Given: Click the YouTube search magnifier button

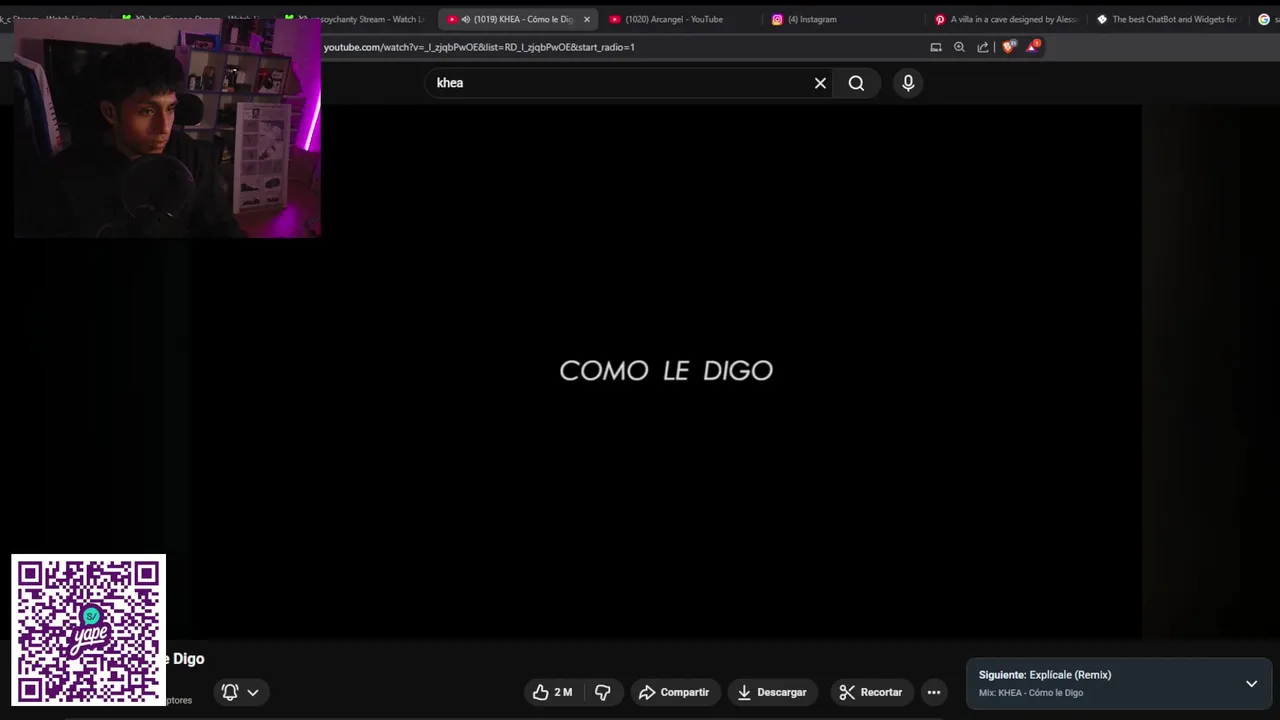Looking at the screenshot, I should 856,83.
